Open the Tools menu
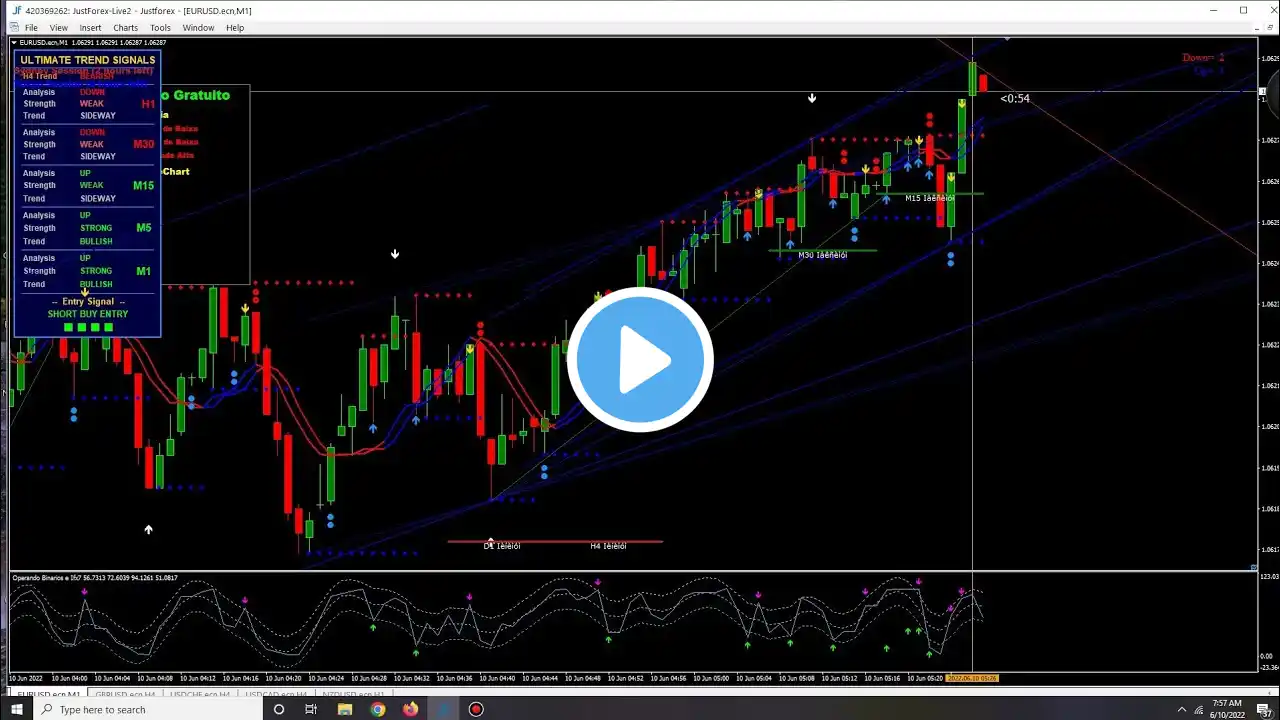1280x720 pixels. 160,28
